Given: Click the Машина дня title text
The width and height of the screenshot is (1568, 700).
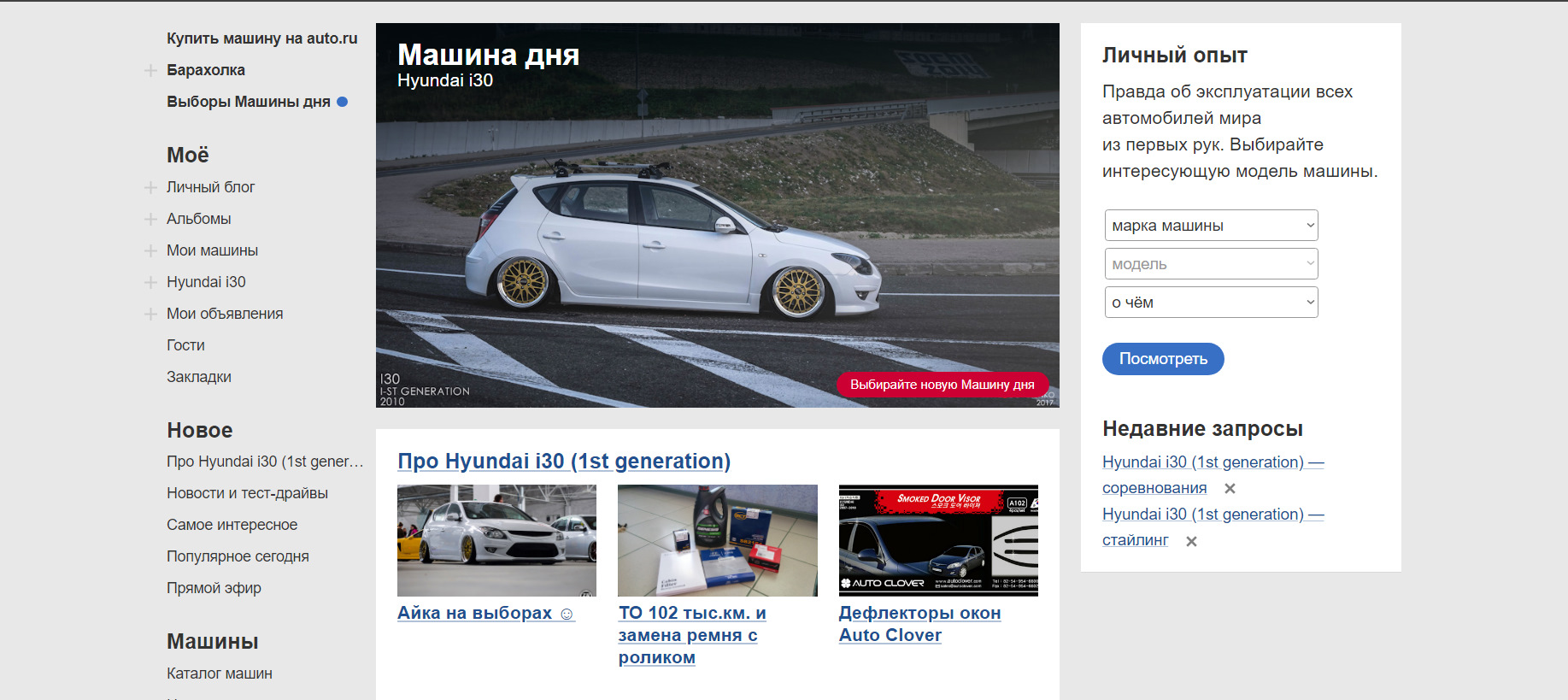Looking at the screenshot, I should coord(489,55).
